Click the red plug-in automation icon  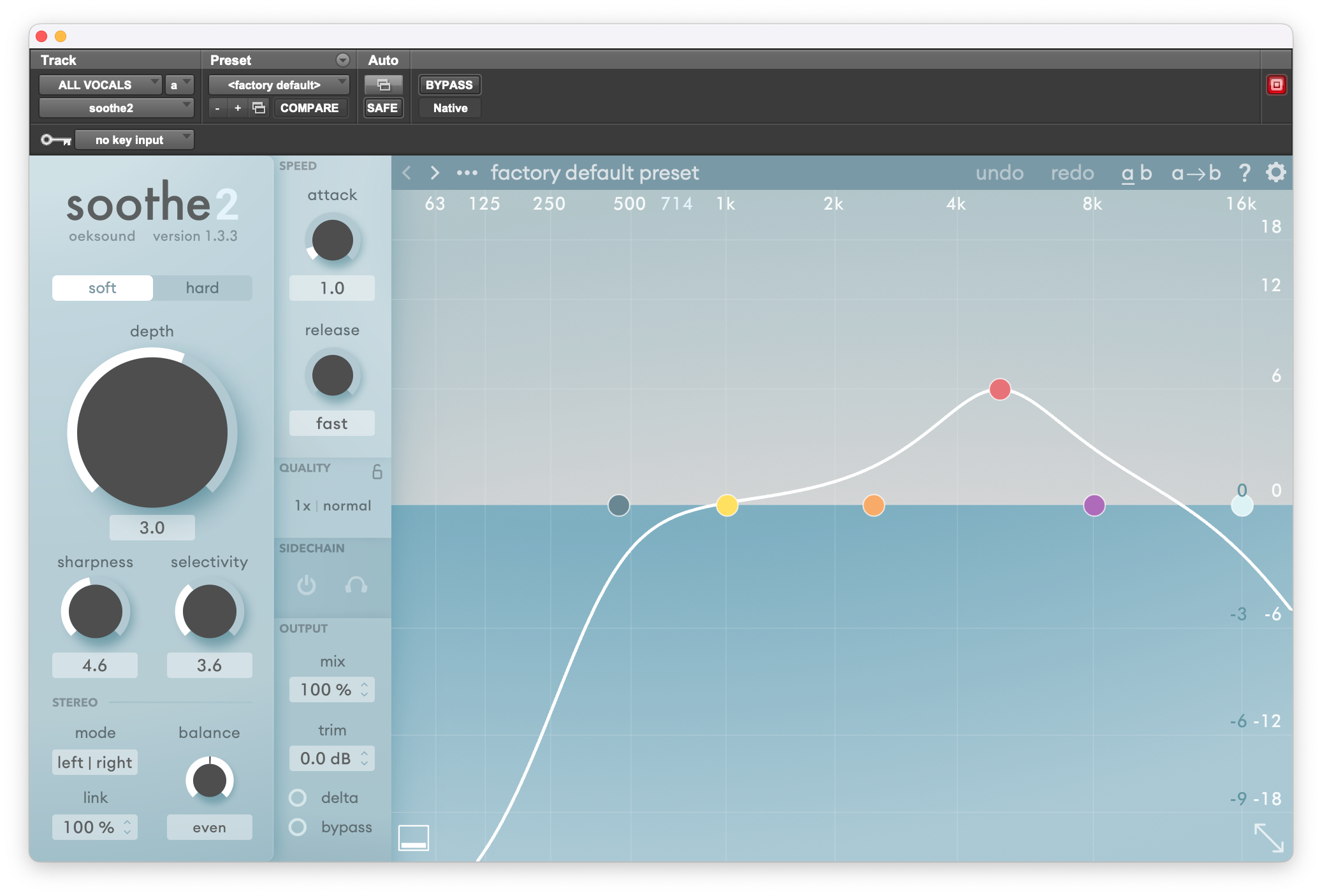[1277, 85]
